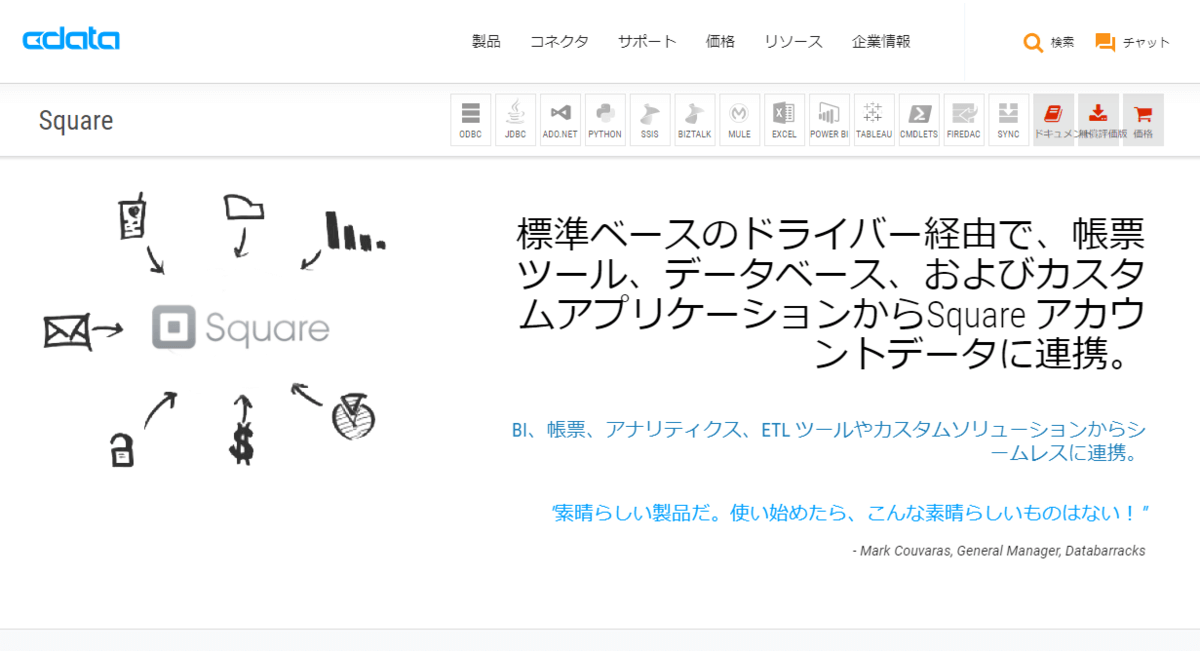The height and width of the screenshot is (651, 1200).
Task: Open the ODBC driver icon
Action: click(471, 120)
